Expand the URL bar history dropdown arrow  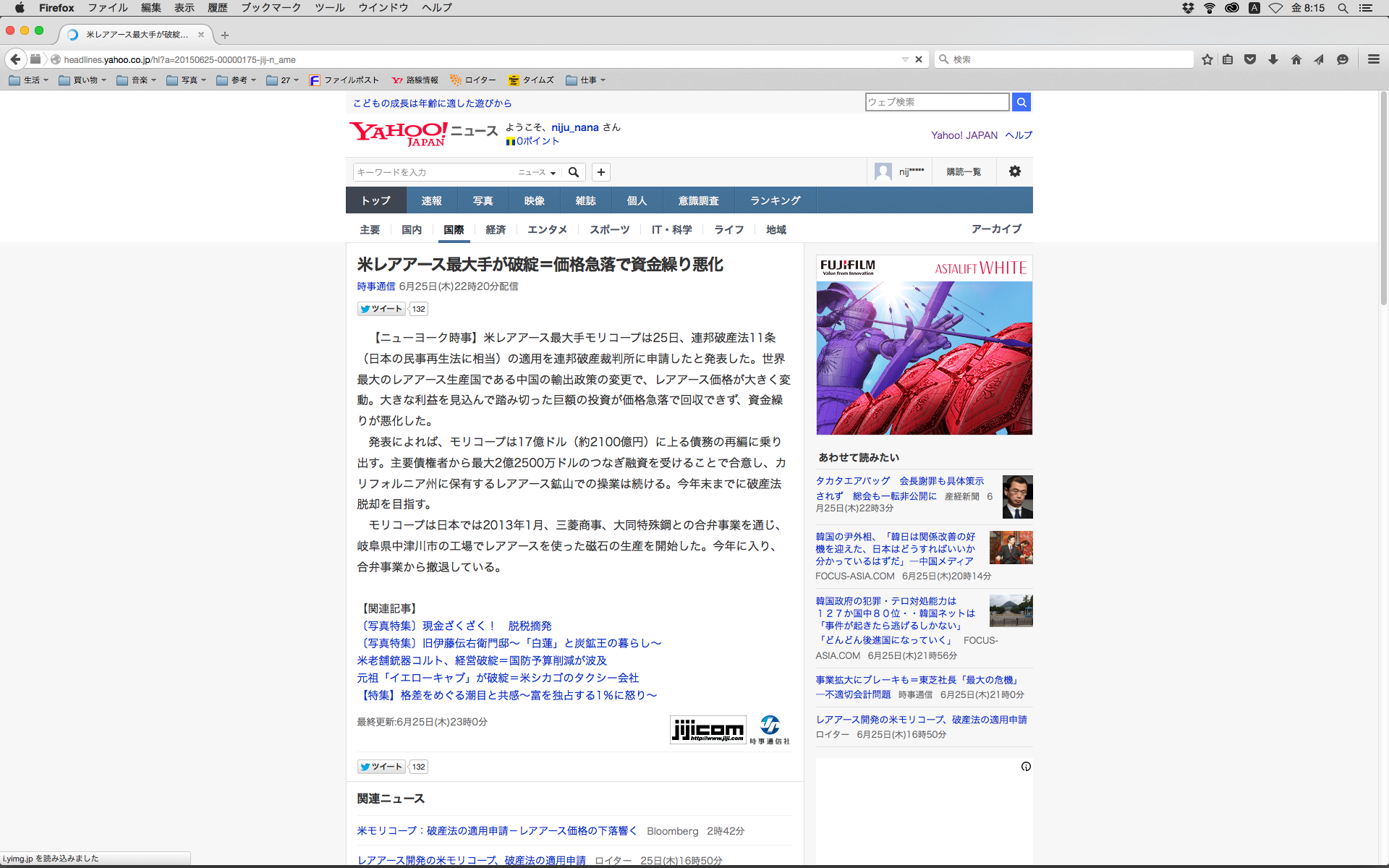pyautogui.click(x=905, y=60)
